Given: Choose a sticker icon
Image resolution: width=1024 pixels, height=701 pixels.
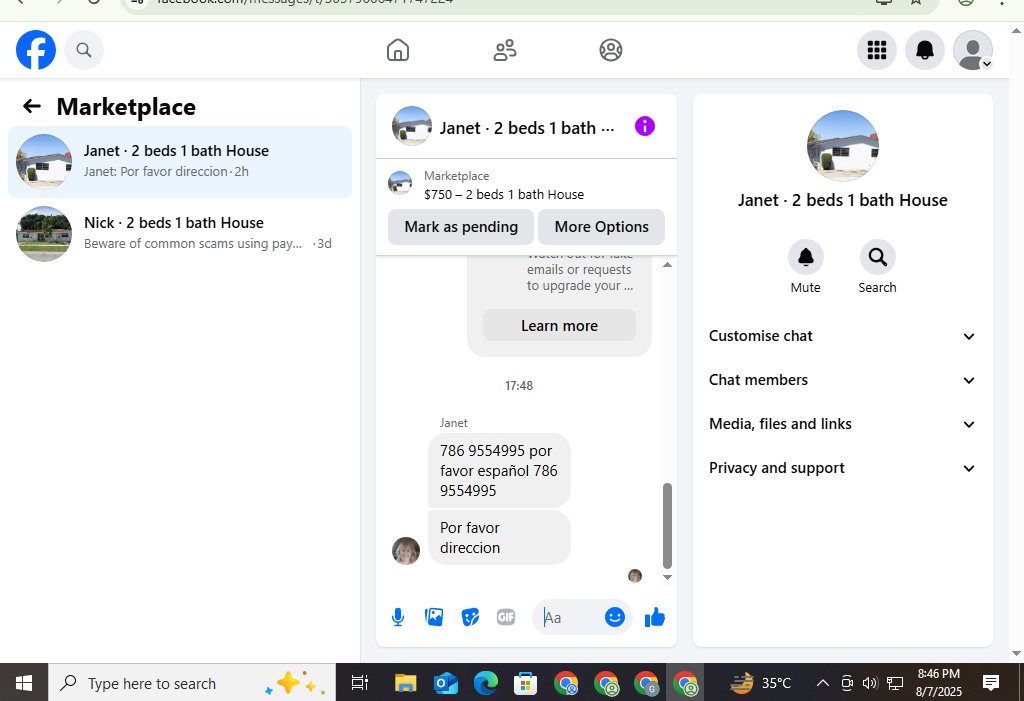Looking at the screenshot, I should pyautogui.click(x=470, y=617).
